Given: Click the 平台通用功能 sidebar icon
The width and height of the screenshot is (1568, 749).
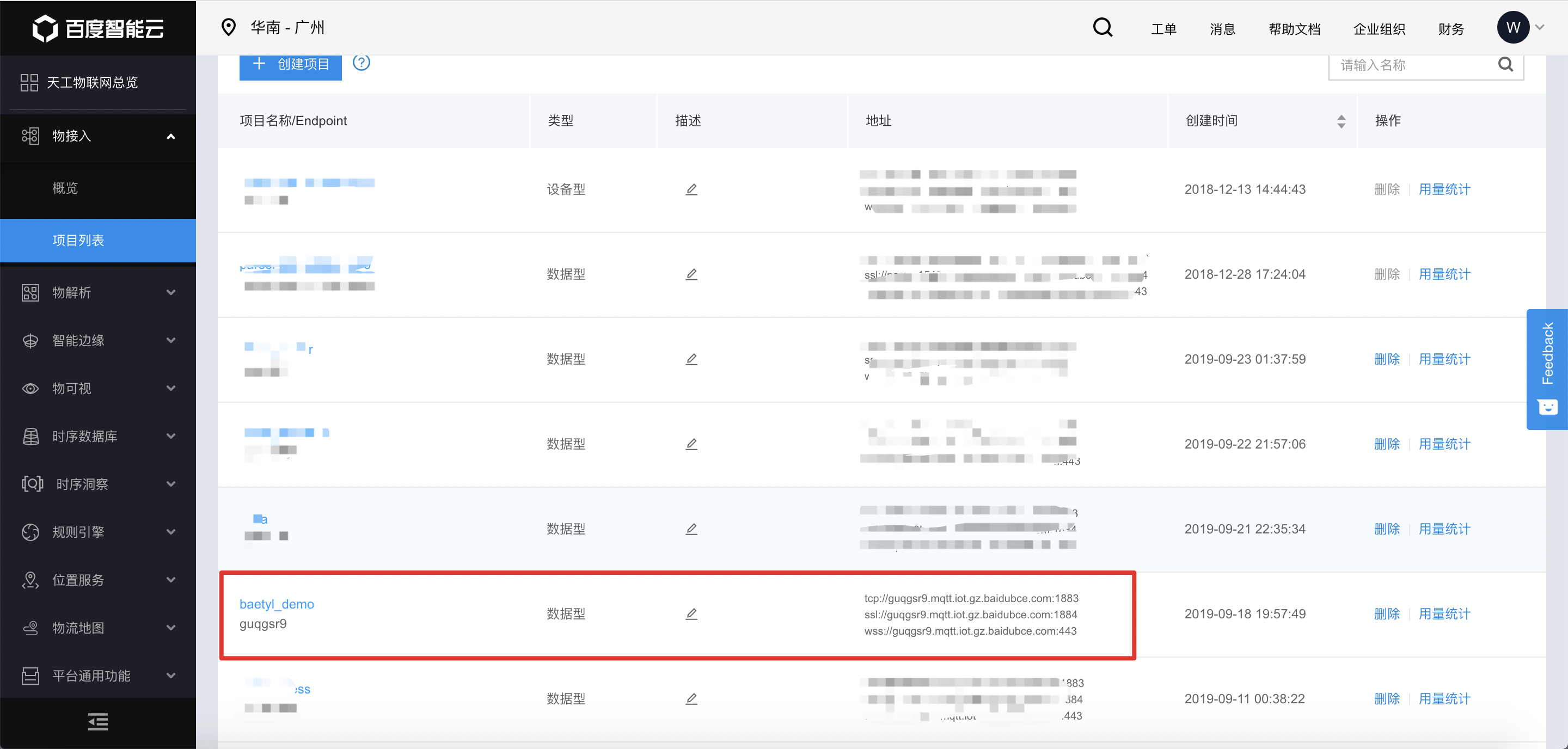Looking at the screenshot, I should pos(30,676).
